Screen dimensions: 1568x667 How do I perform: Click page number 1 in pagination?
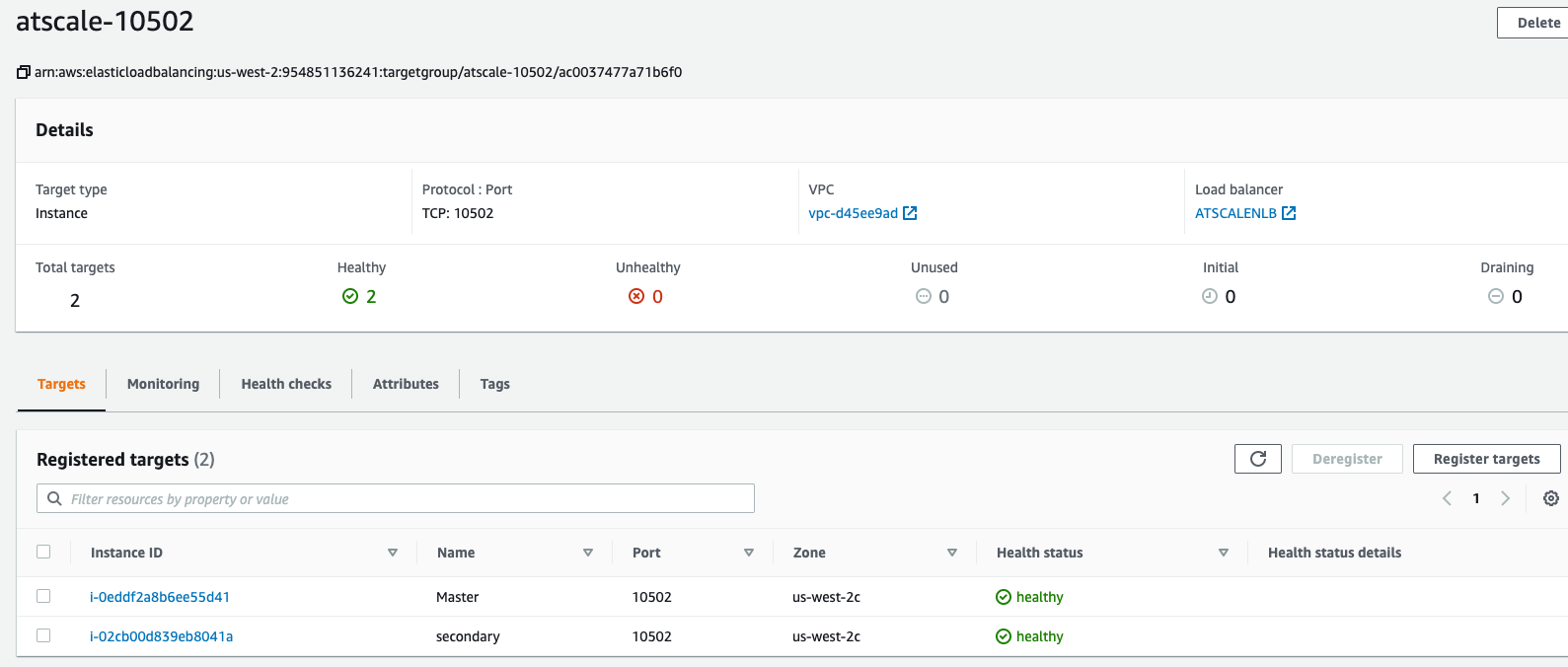[x=1476, y=498]
